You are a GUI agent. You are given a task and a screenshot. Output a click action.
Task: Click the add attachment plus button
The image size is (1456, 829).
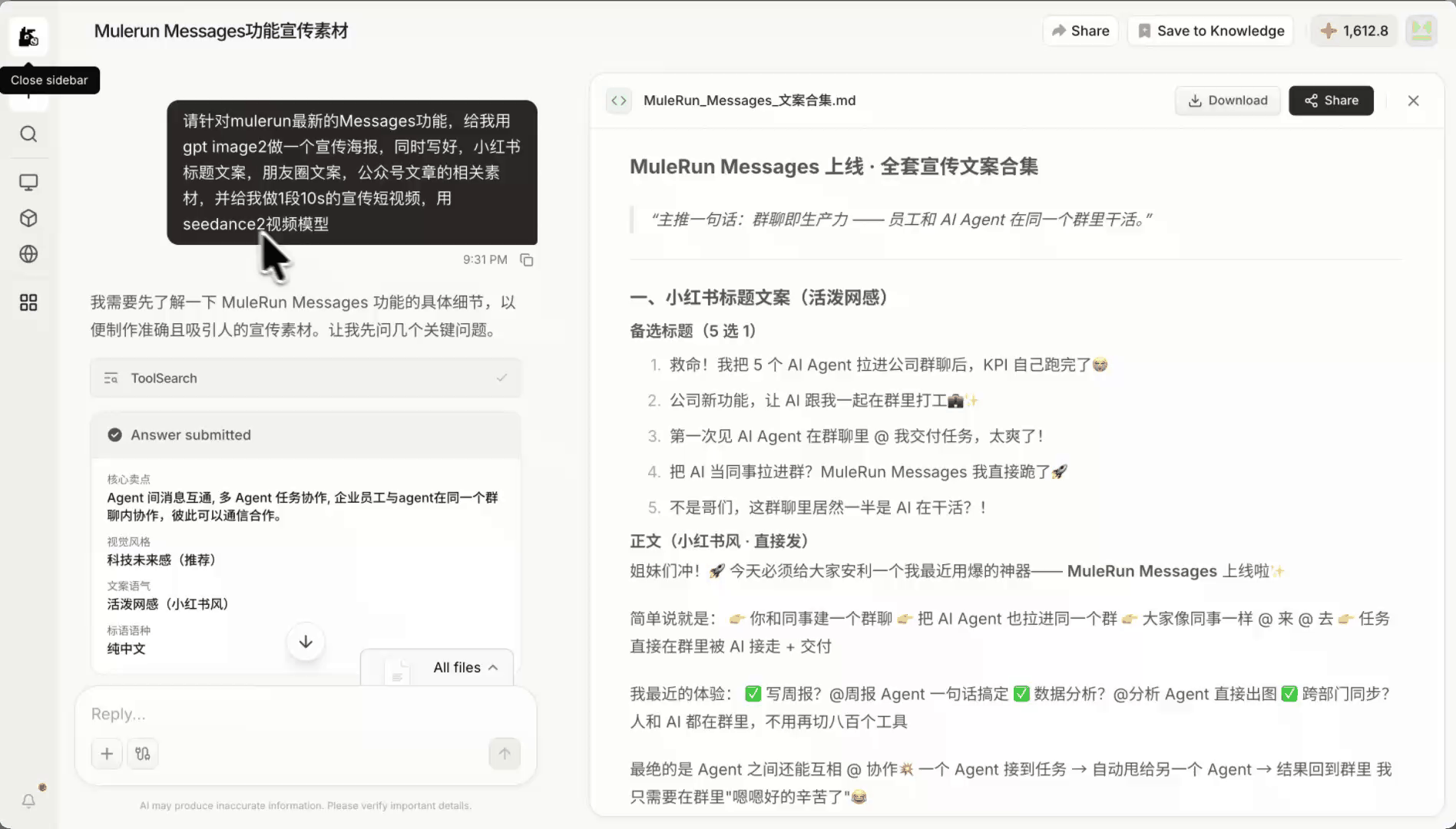pos(107,754)
